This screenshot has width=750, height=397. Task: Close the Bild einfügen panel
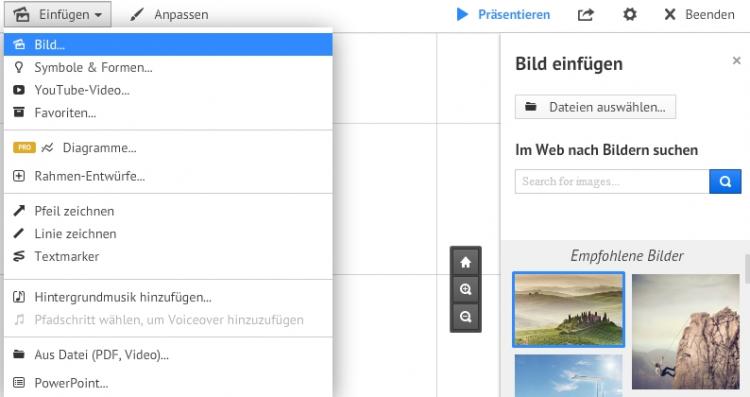click(x=737, y=60)
